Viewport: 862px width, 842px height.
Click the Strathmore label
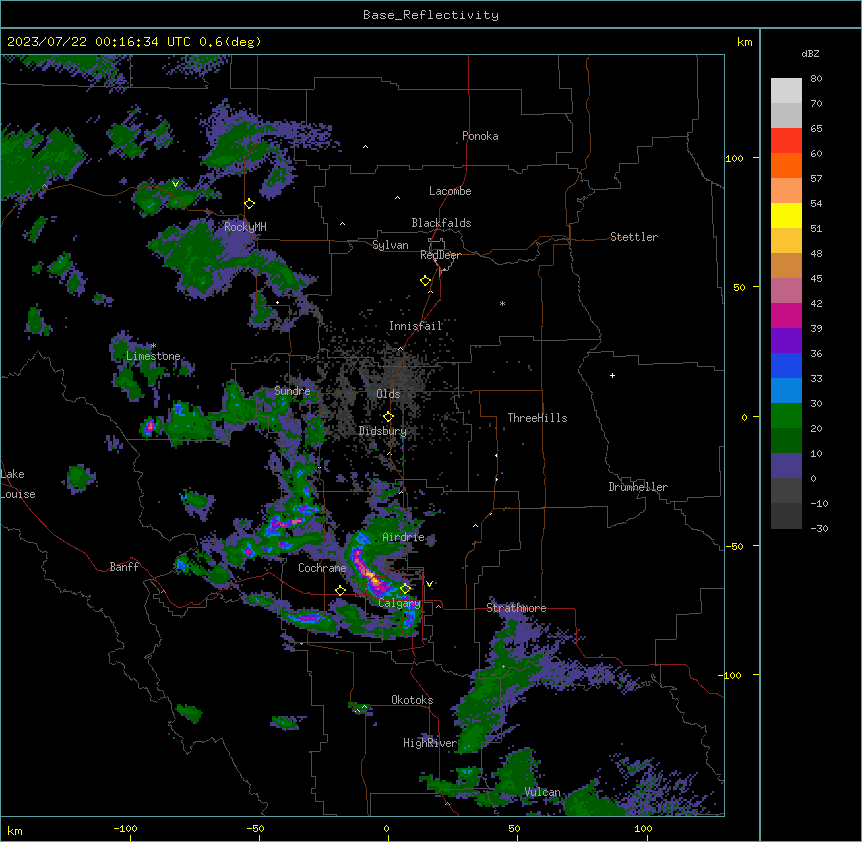(x=516, y=608)
